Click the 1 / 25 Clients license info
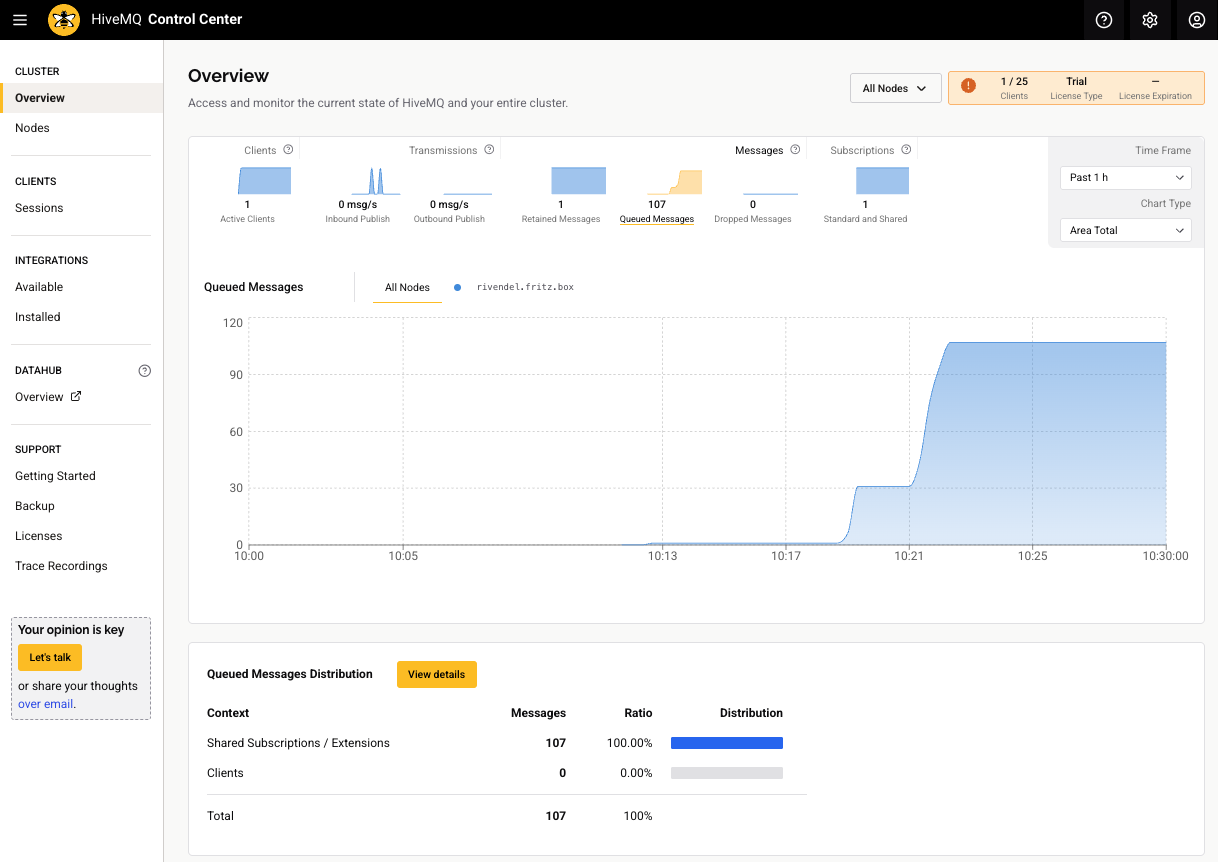Screen dimensions: 1218x862 click(1014, 88)
